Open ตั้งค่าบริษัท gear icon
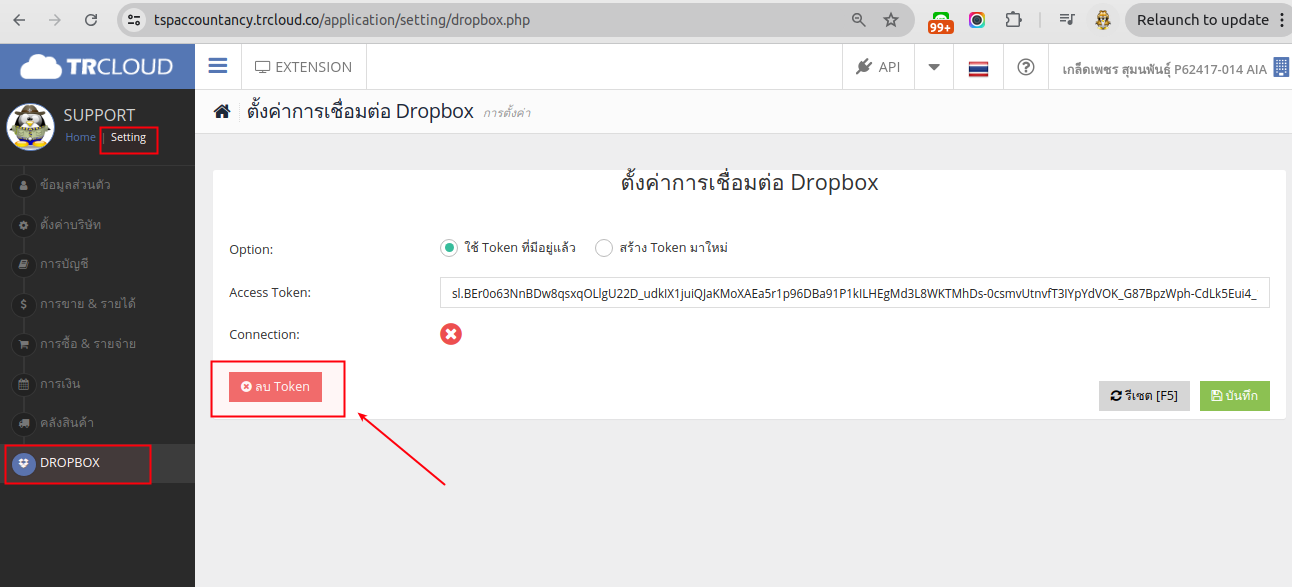This screenshot has height=587, width=1292. coord(24,225)
